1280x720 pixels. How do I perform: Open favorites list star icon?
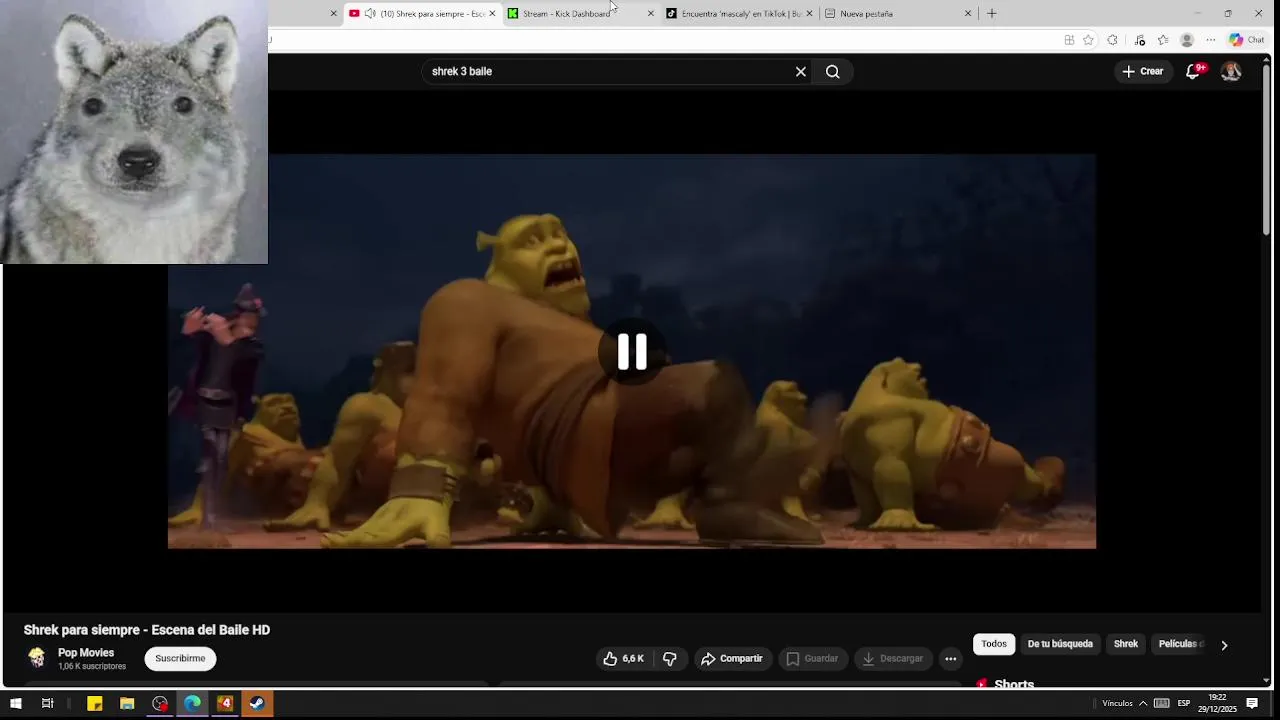coord(1163,40)
